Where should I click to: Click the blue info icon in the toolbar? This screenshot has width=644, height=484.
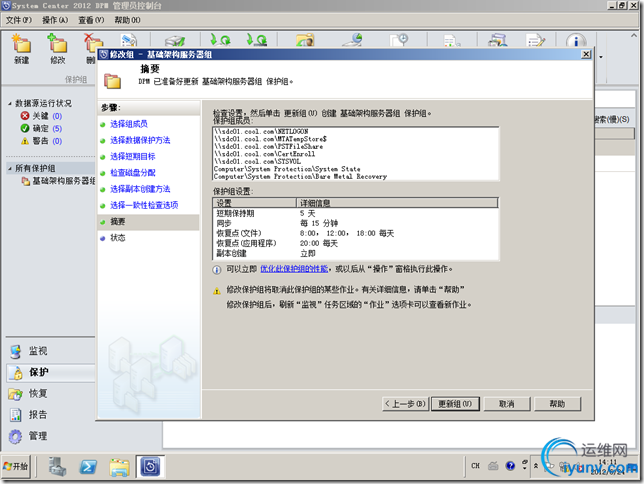pyautogui.click(x=576, y=41)
